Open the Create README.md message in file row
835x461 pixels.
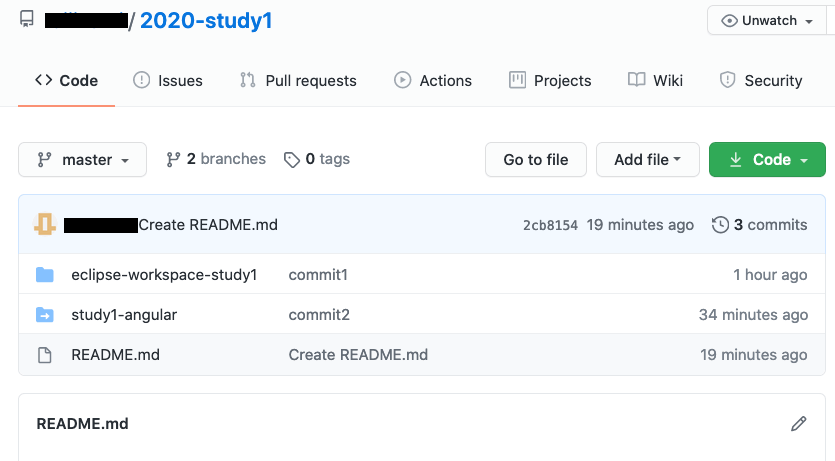pos(358,355)
